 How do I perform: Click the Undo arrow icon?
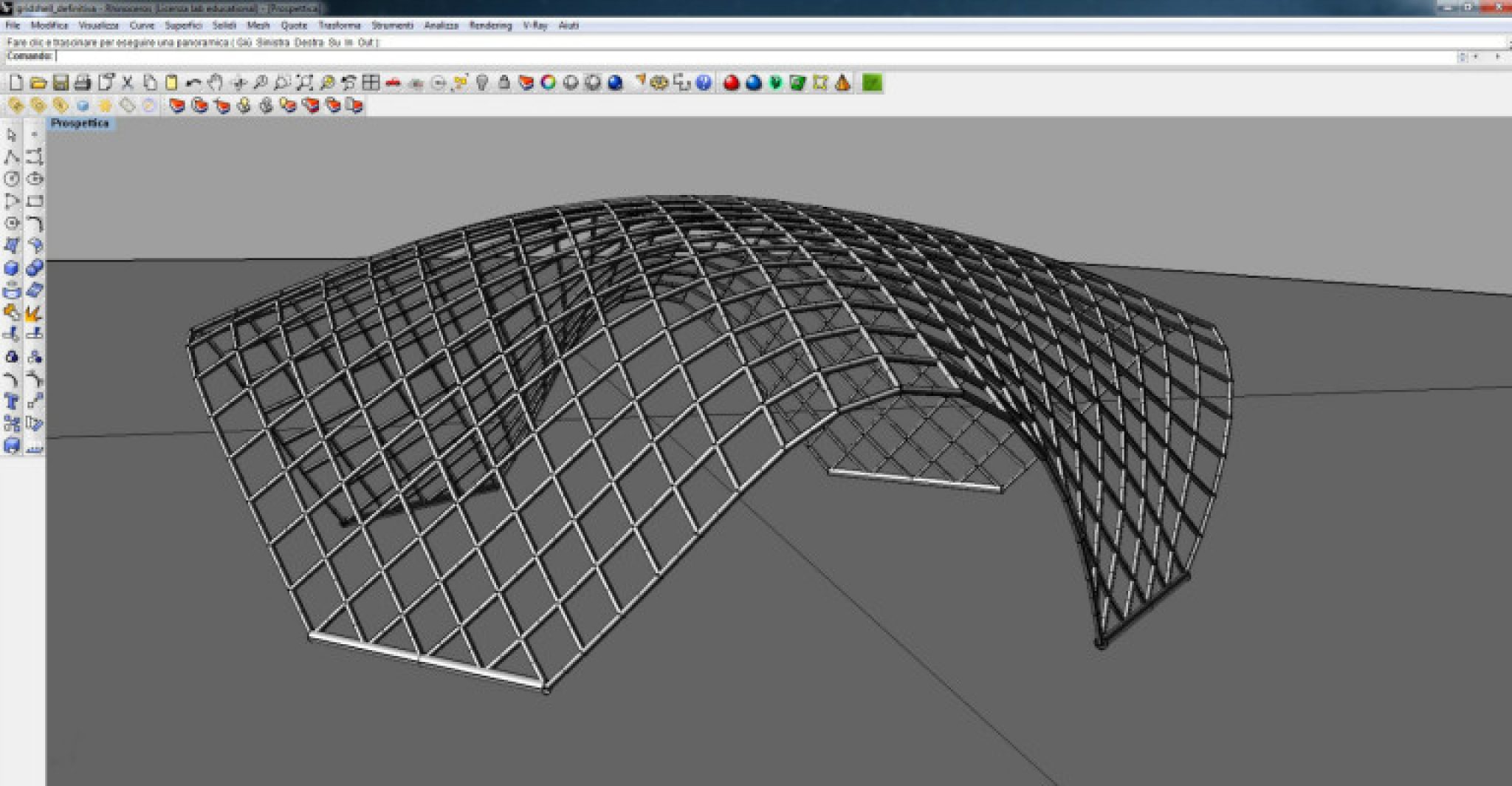[193, 83]
